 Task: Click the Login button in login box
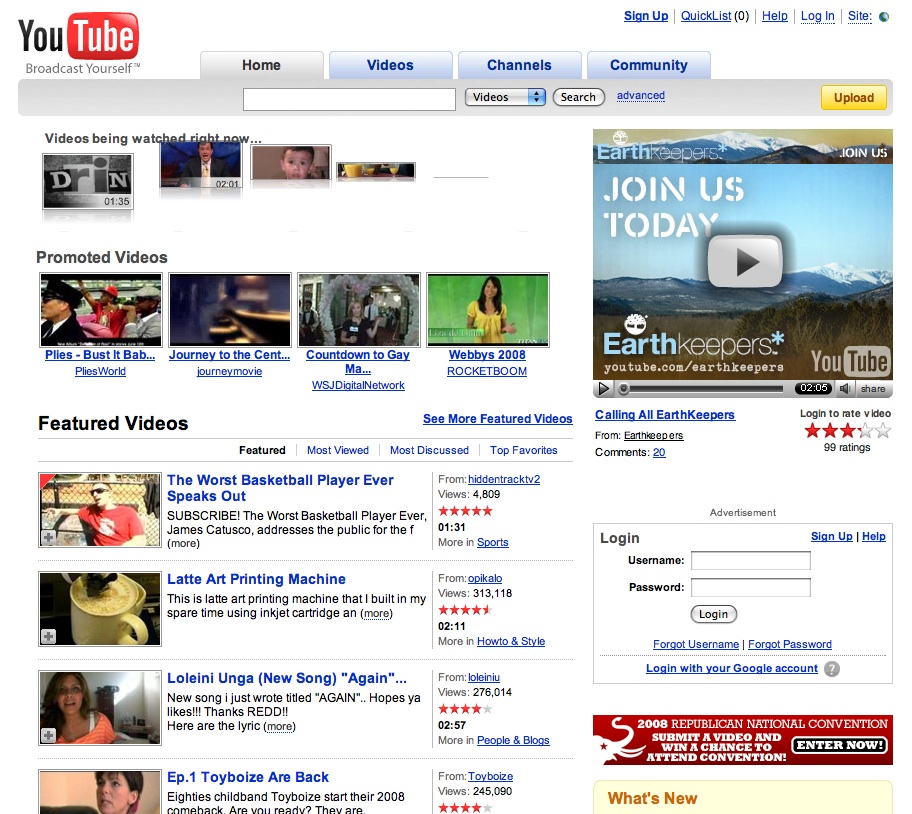tap(714, 614)
